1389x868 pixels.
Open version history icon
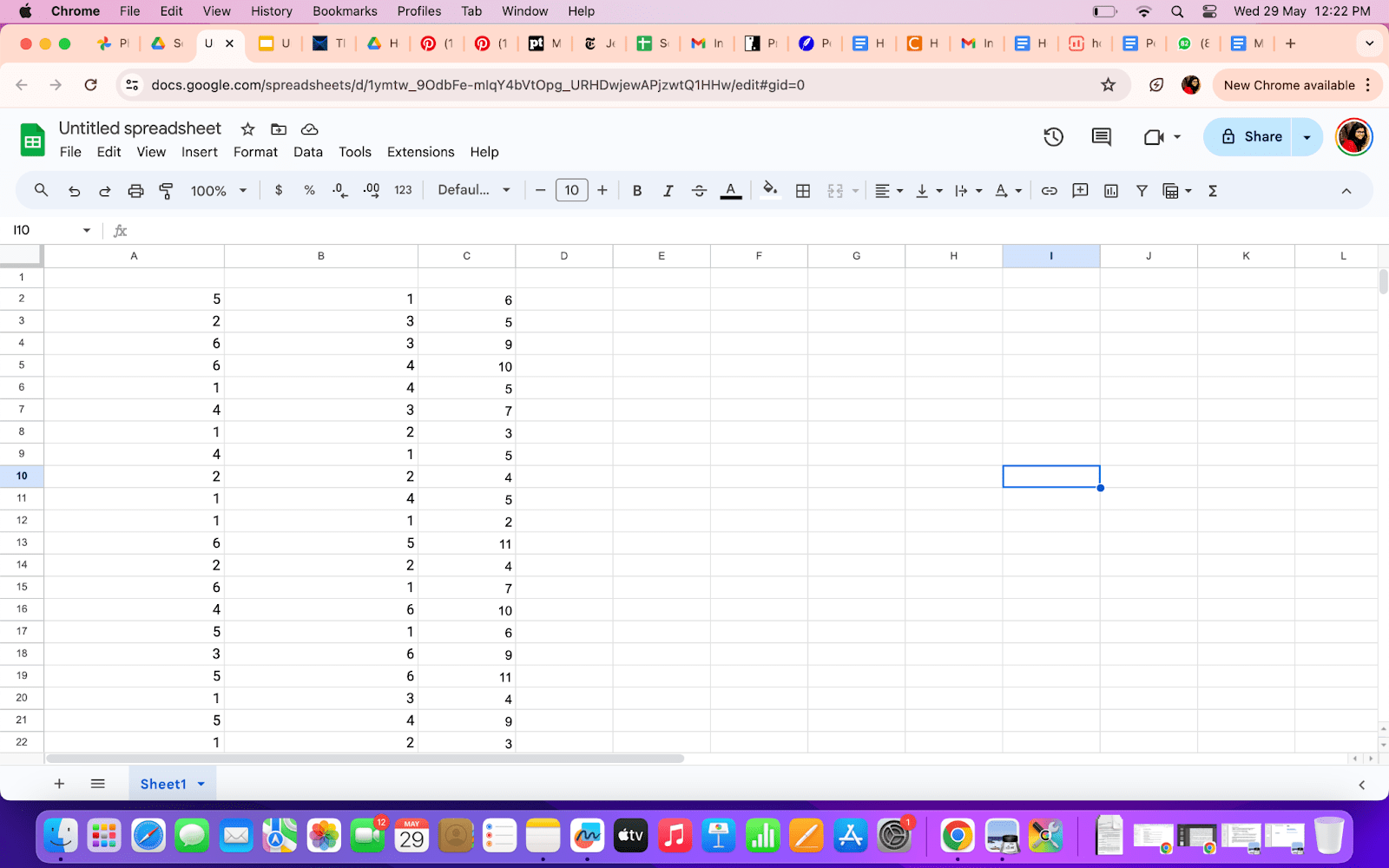[x=1052, y=136]
